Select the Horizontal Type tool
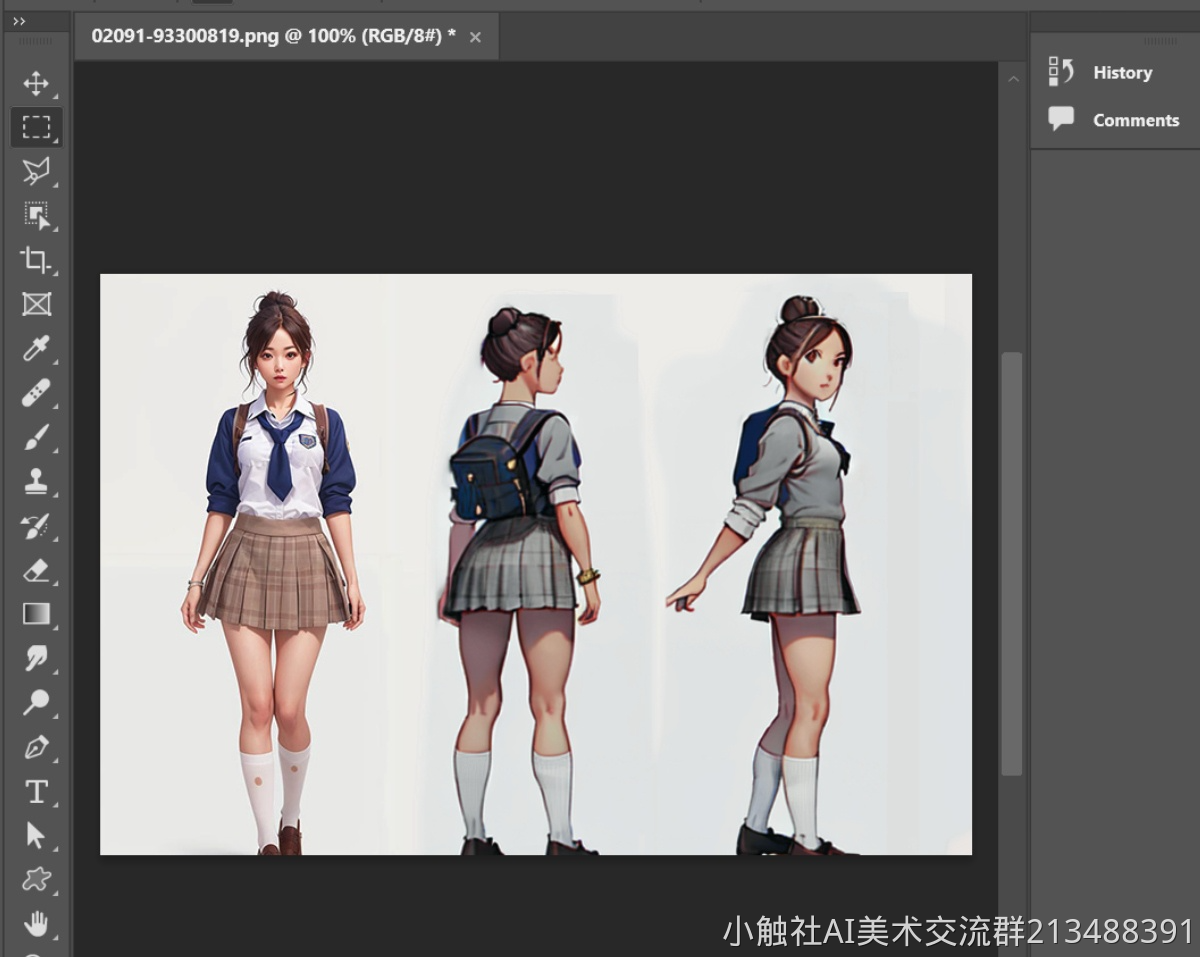Screen dimensions: 1200x957 pos(36,791)
